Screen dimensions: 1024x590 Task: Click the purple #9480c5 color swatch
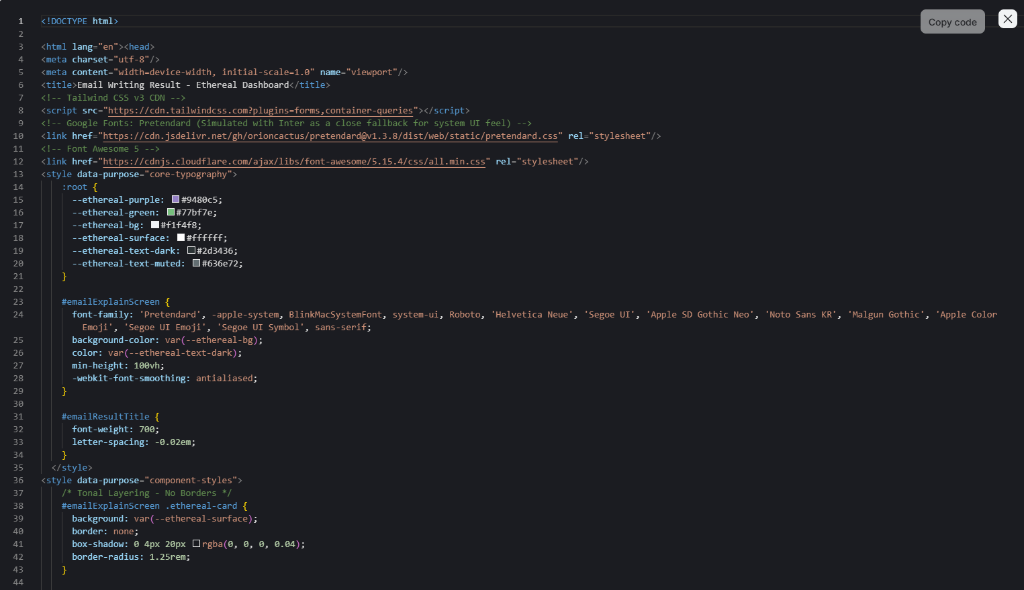click(x=176, y=200)
